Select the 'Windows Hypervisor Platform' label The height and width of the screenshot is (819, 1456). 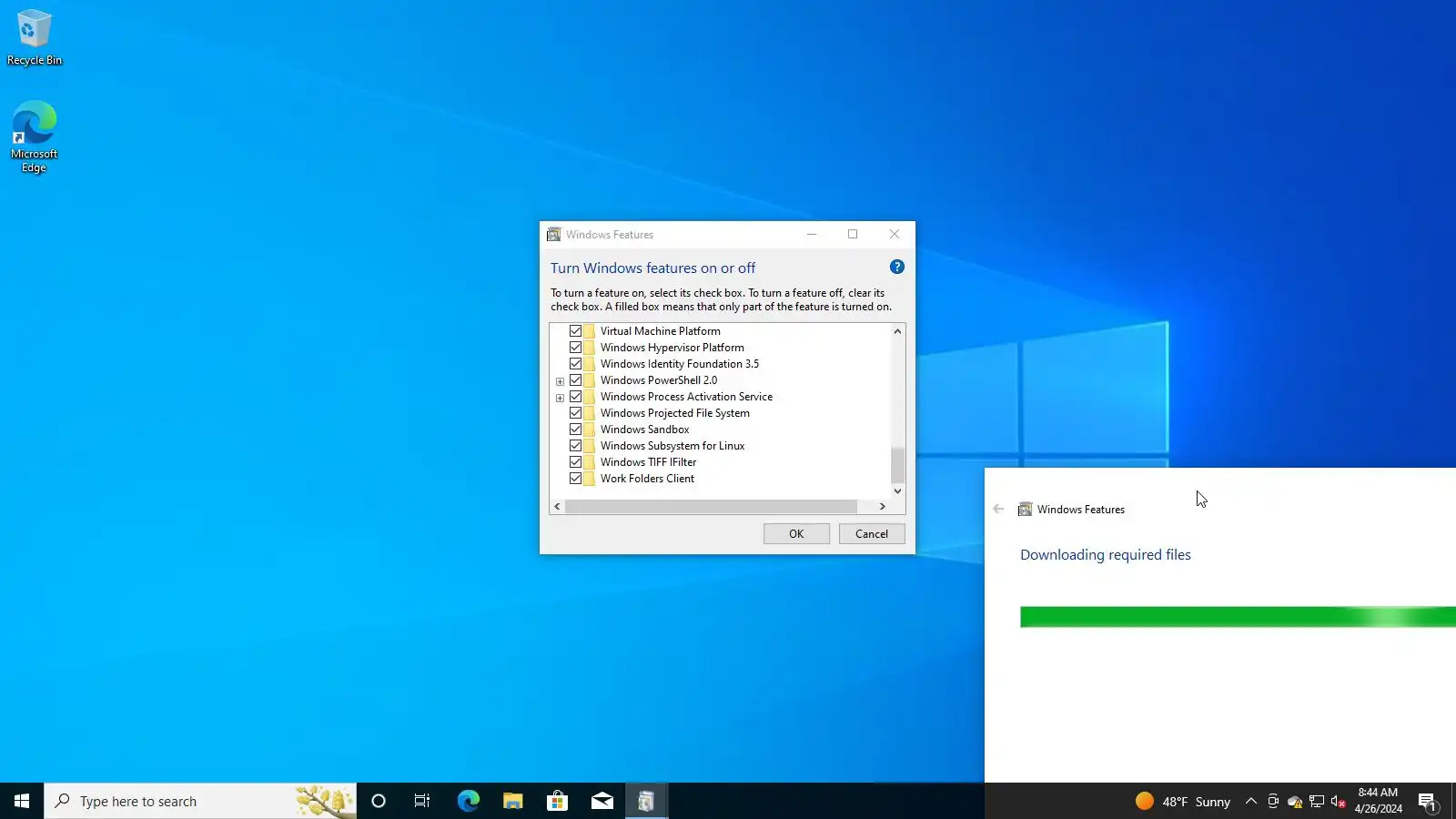pos(672,348)
